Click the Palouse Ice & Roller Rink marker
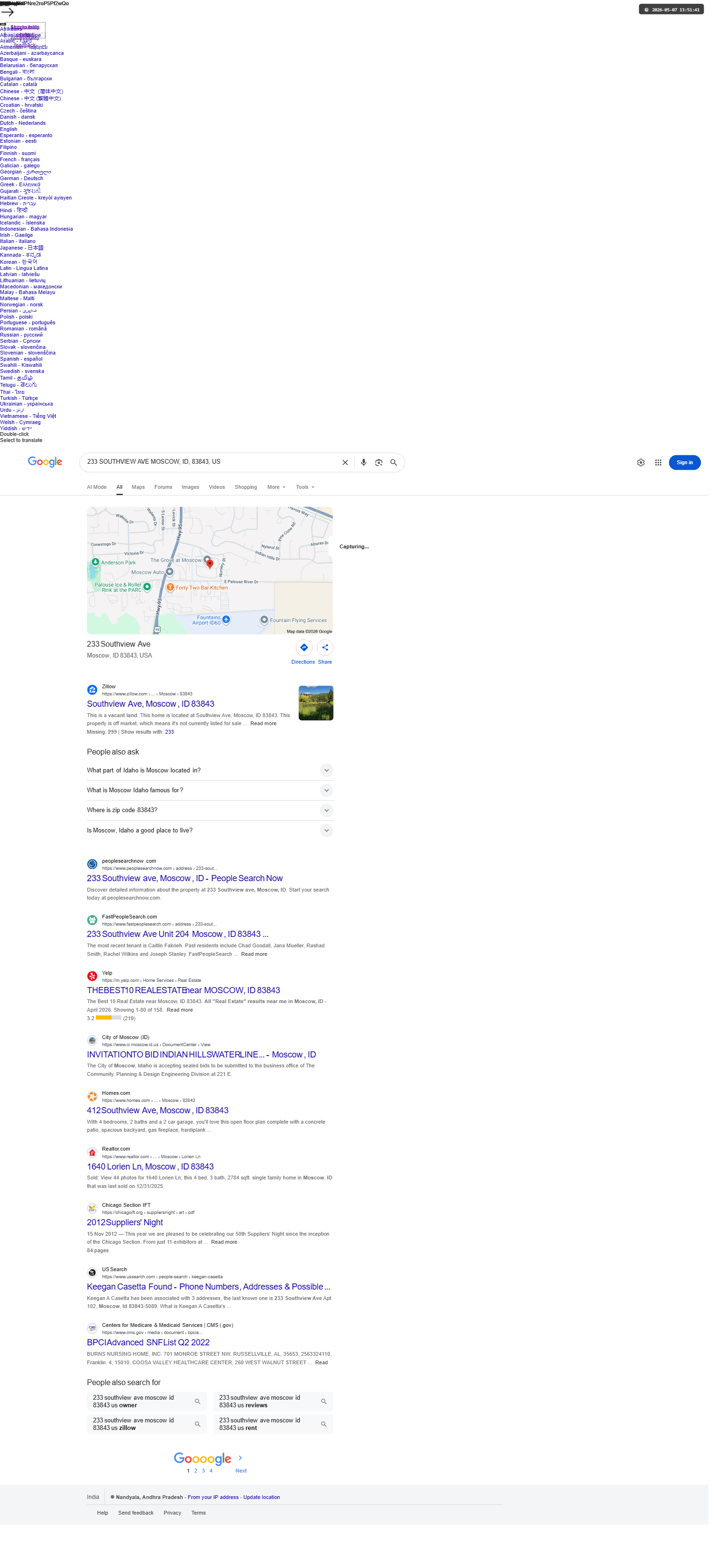The width and height of the screenshot is (717, 1568). pos(147,587)
